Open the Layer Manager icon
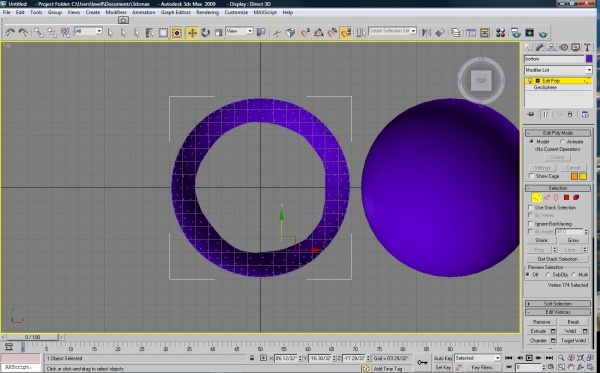Image resolution: width=600 pixels, height=373 pixels. 455,33
